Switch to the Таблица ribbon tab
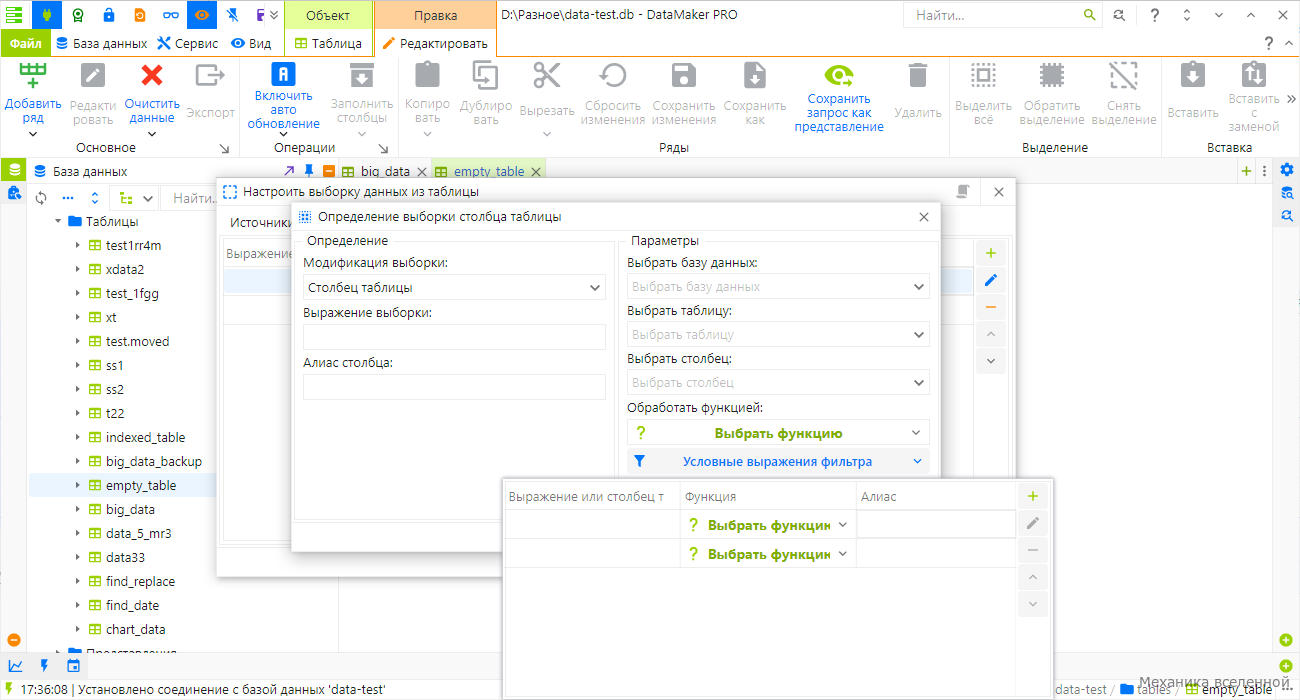The image size is (1300, 700). 328,44
